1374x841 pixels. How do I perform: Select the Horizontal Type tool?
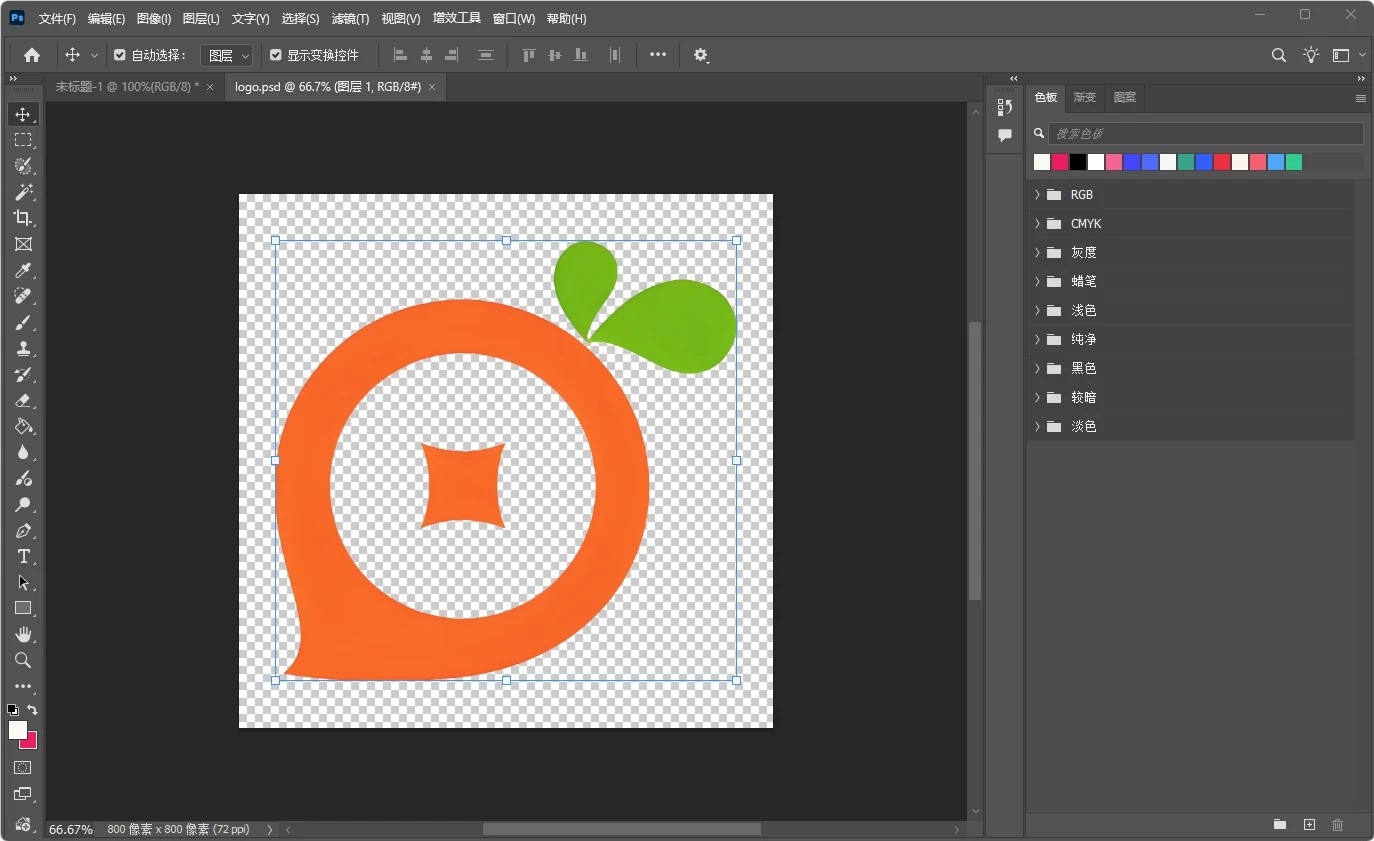tap(23, 556)
